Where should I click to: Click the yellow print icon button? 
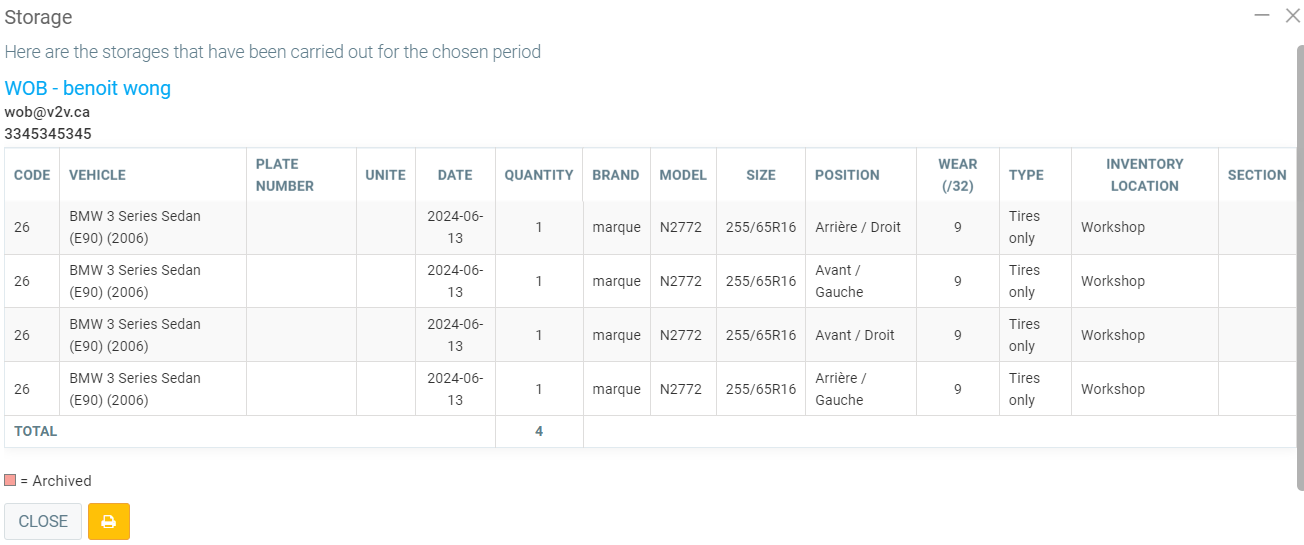tap(109, 522)
